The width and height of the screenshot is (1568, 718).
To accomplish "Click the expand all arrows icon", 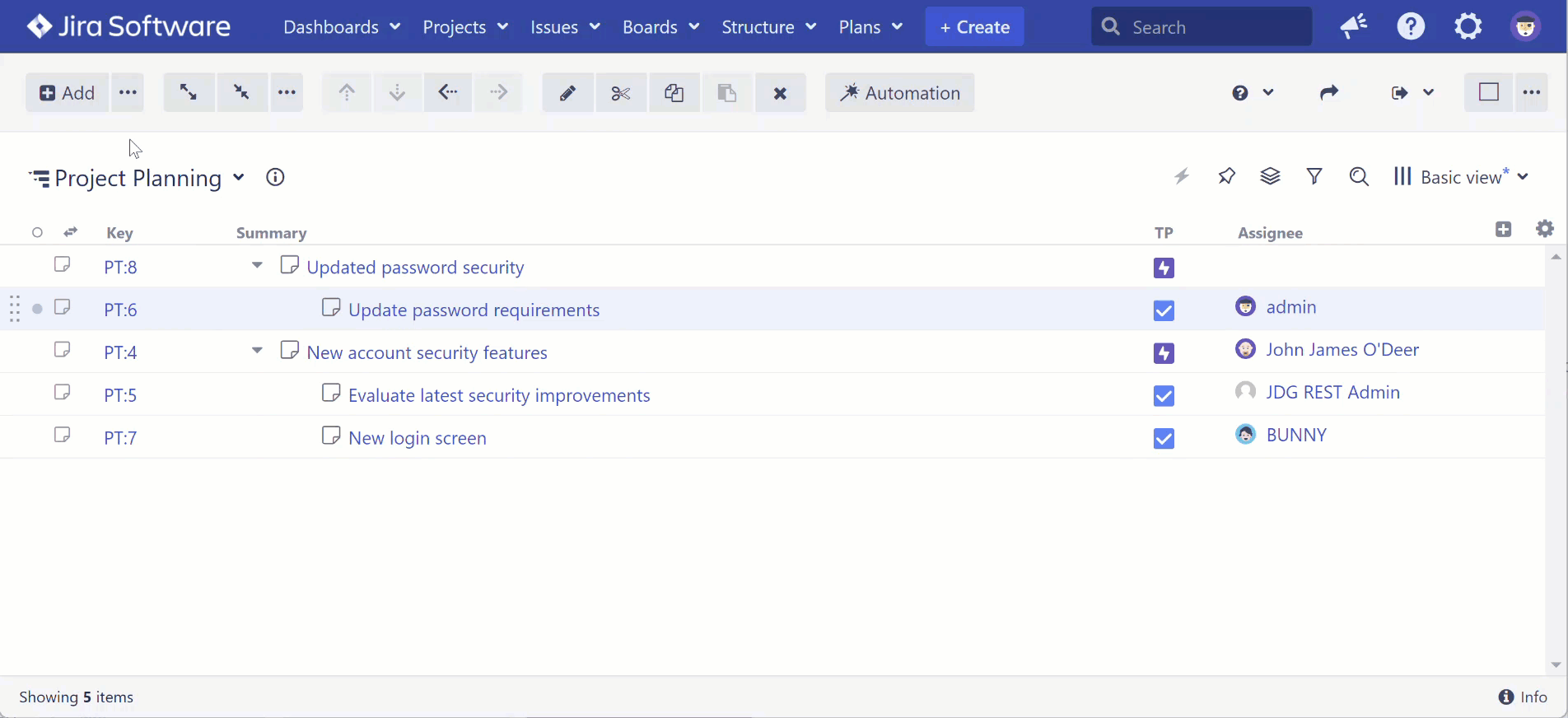I will click(x=189, y=92).
